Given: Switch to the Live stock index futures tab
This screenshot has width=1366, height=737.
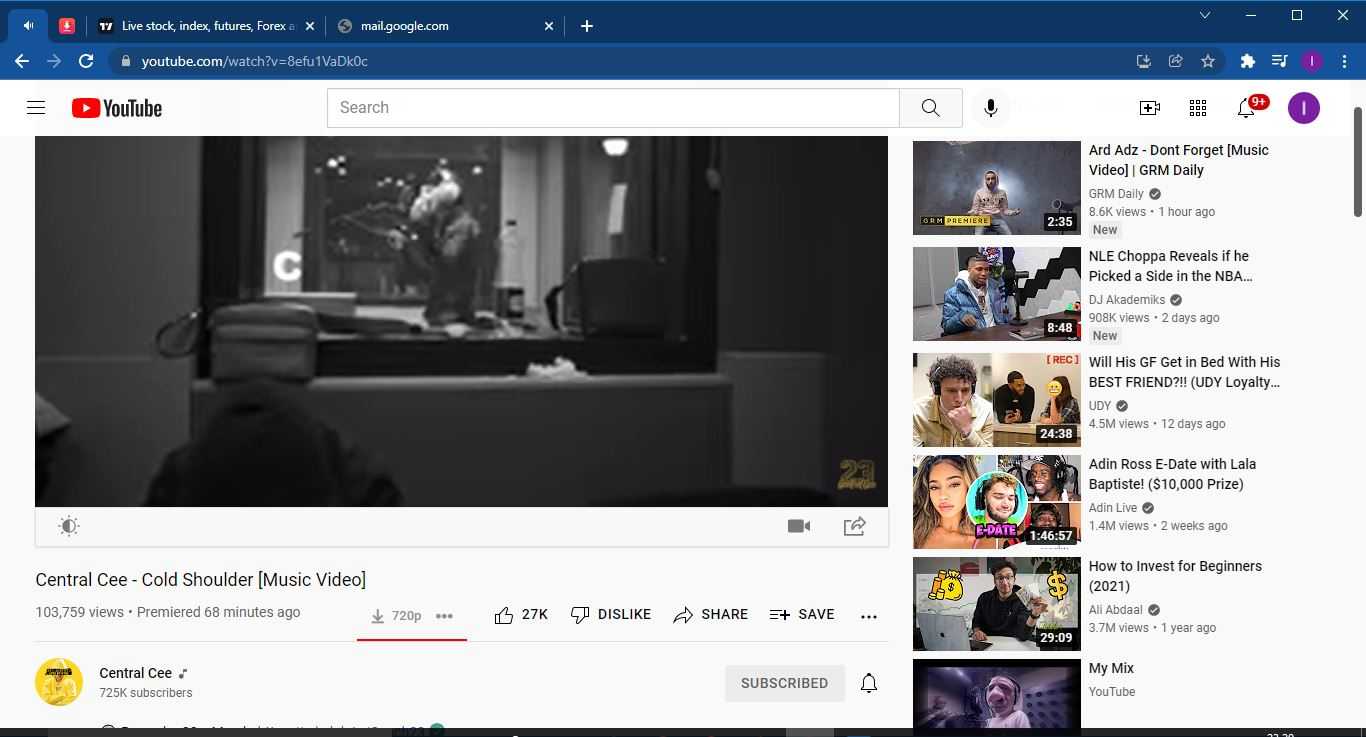Looking at the screenshot, I should pyautogui.click(x=206, y=26).
